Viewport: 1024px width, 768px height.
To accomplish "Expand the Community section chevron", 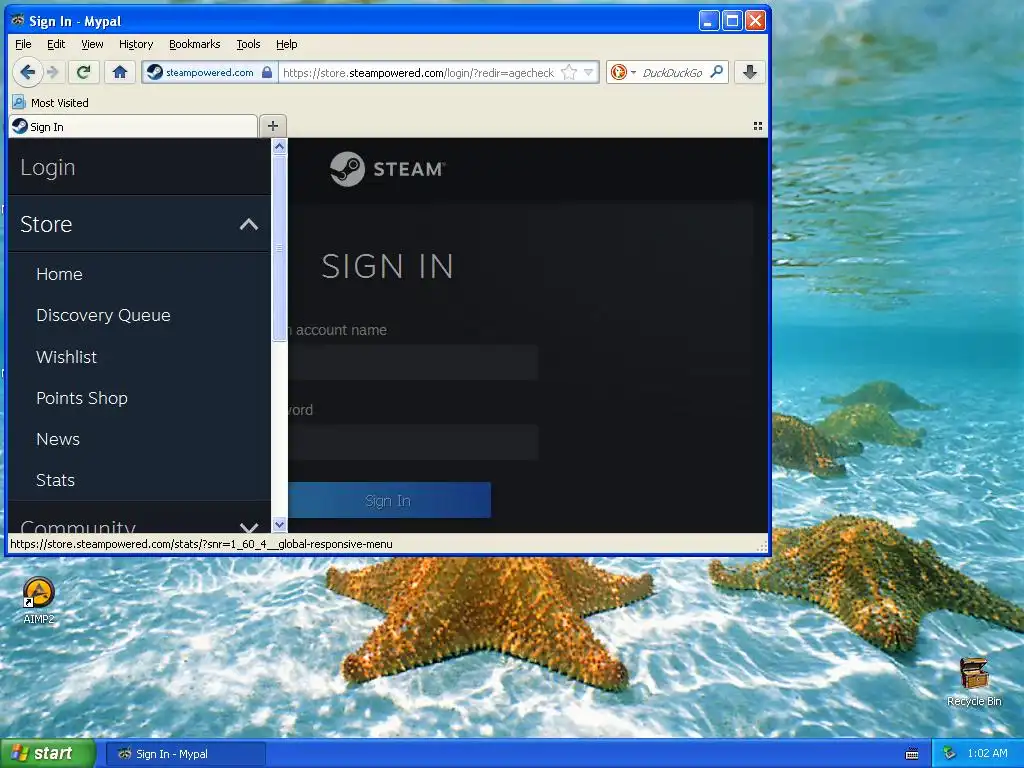I will click(249, 526).
